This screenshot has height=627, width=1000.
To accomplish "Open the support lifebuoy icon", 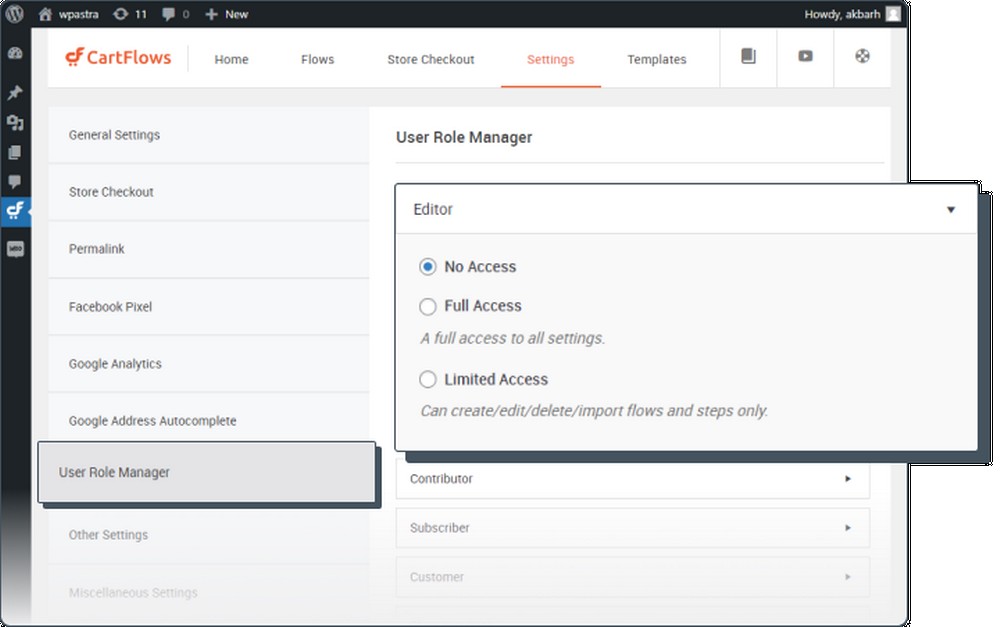I will (x=862, y=56).
